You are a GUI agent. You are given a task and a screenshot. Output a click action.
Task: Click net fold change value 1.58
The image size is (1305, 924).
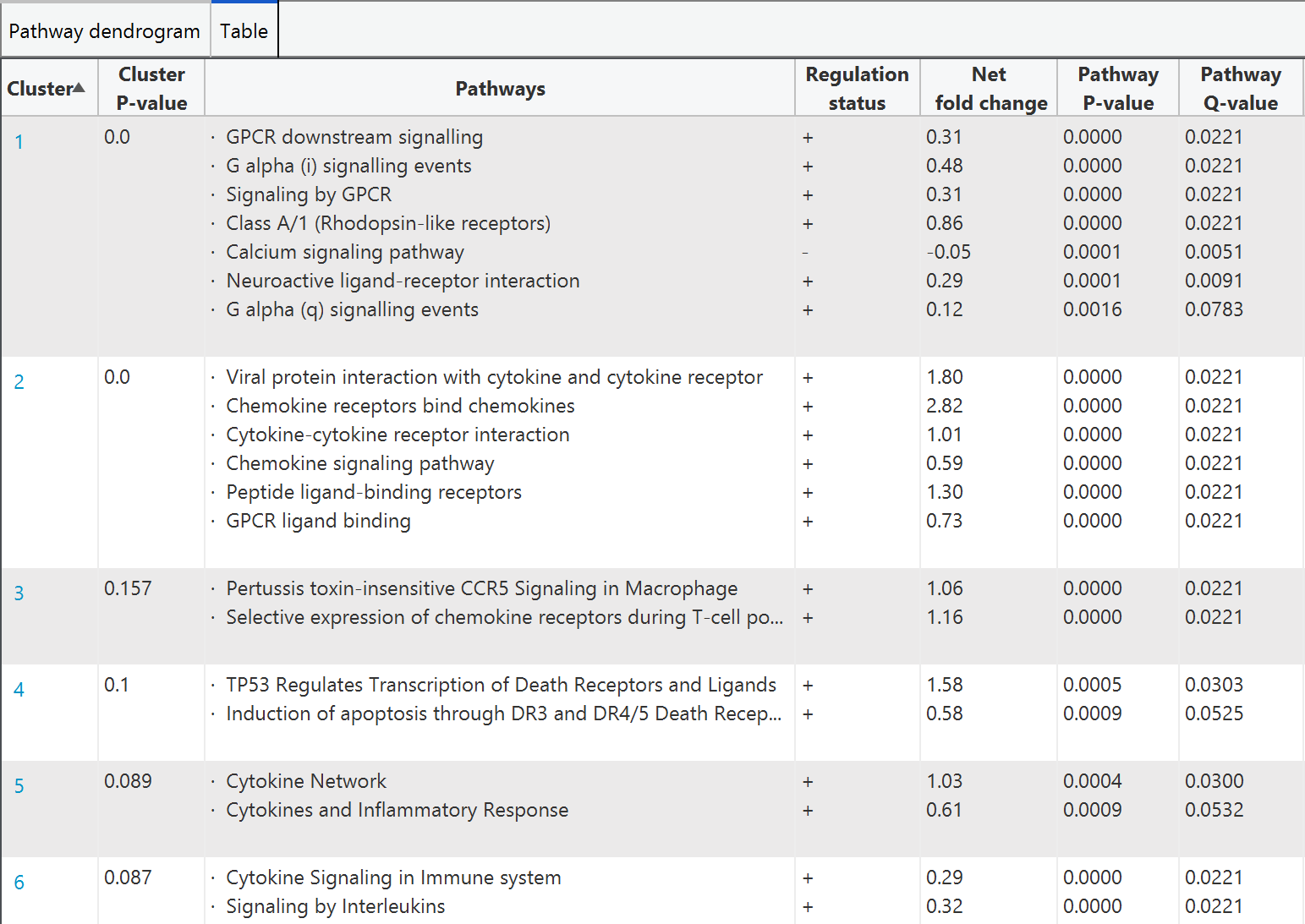click(x=944, y=685)
